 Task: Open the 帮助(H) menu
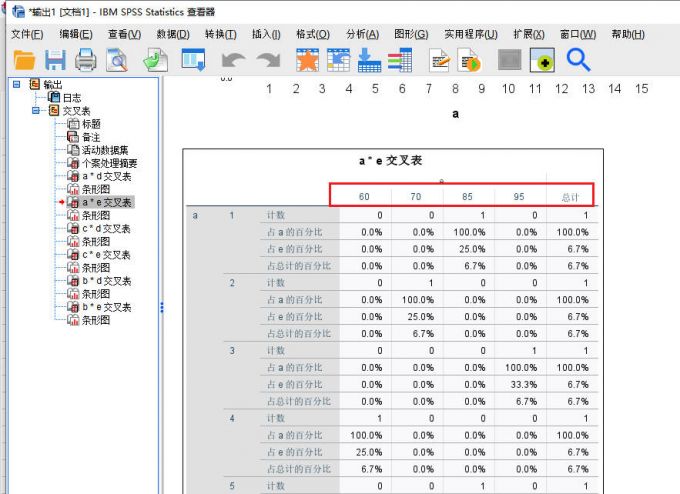point(628,34)
